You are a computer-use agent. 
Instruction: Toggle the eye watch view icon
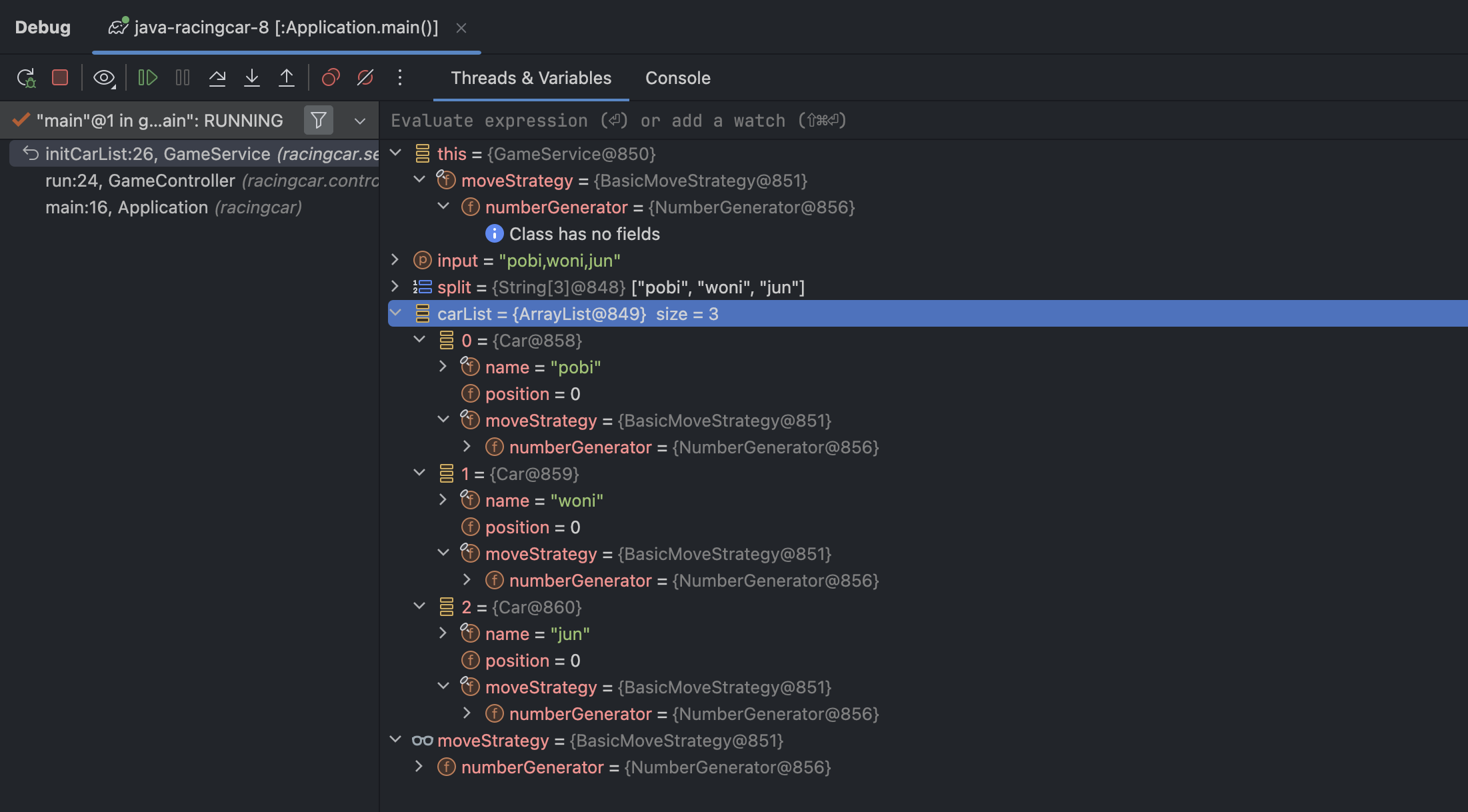coord(103,78)
